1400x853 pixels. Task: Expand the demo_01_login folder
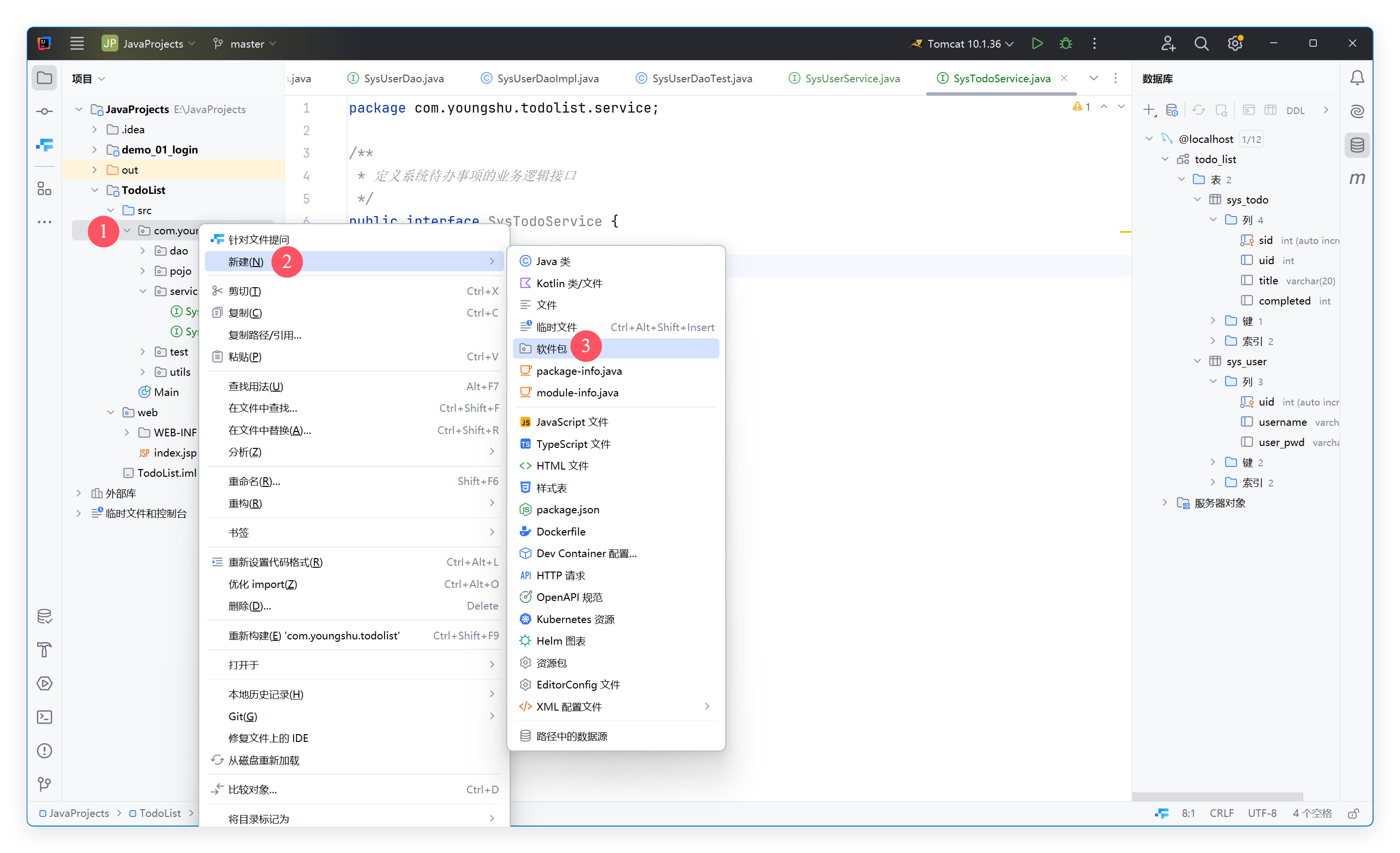pyautogui.click(x=94, y=149)
